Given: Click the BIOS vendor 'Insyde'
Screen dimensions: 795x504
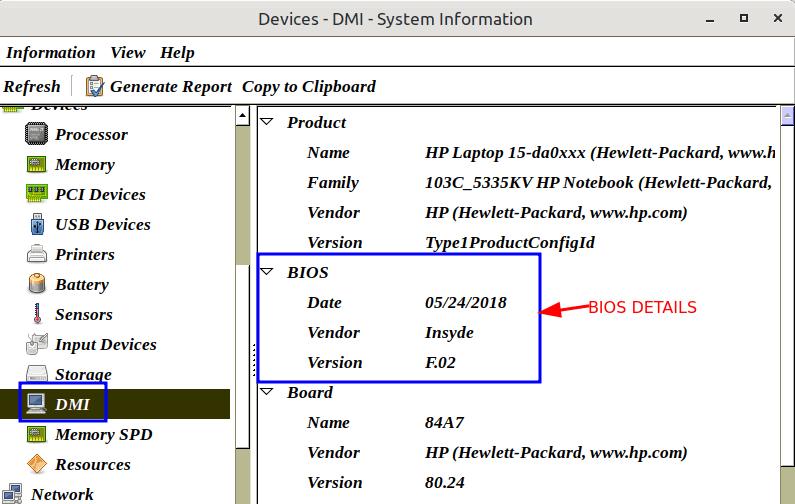Looking at the screenshot, I should [x=449, y=333].
